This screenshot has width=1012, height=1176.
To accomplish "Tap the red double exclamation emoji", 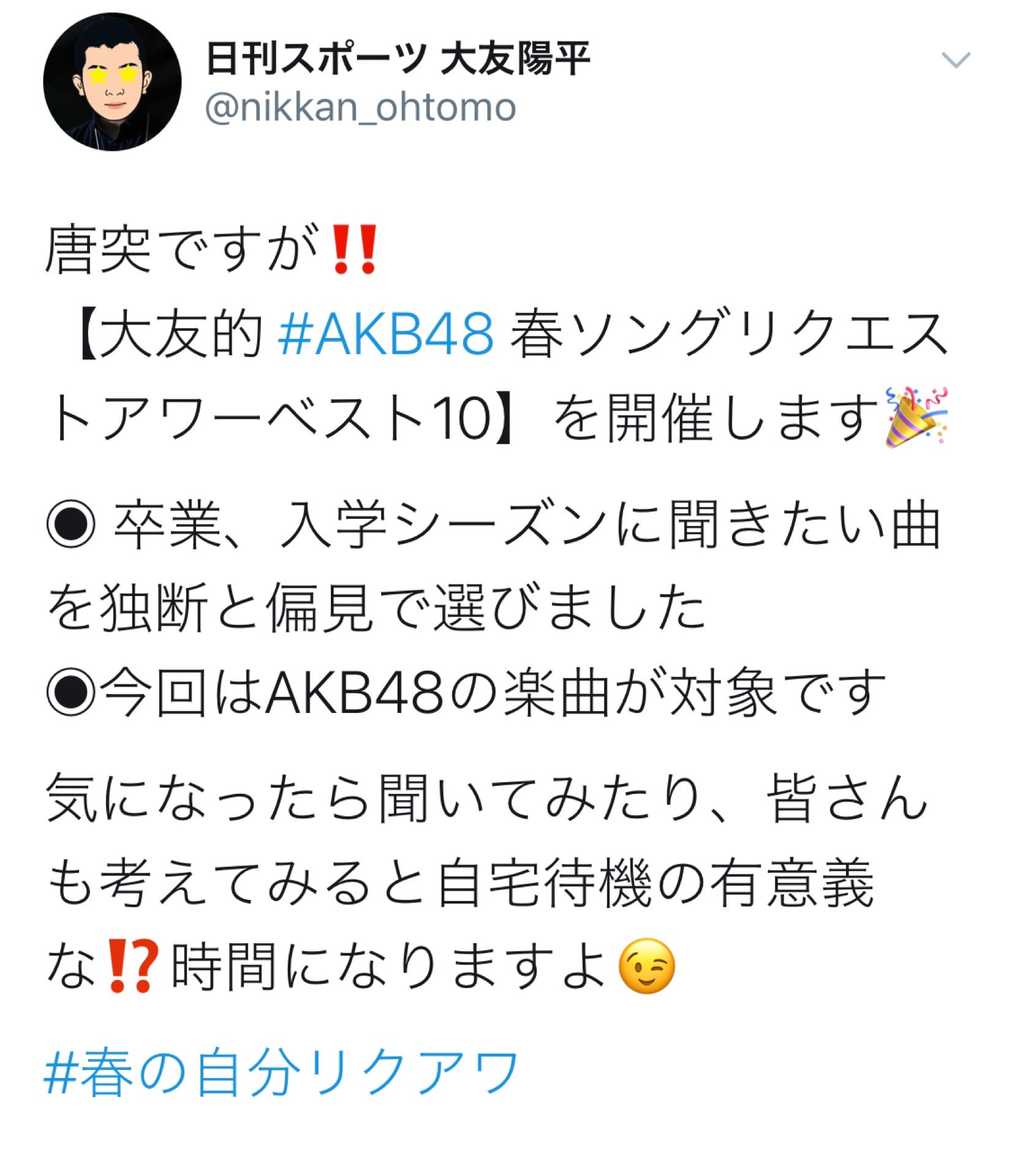I will (353, 249).
